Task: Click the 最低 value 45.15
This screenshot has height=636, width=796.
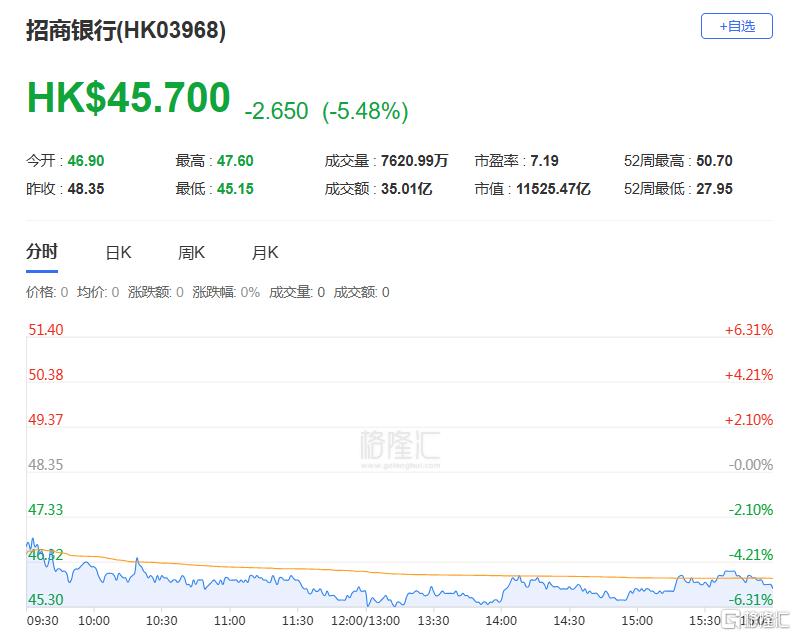Action: 235,189
